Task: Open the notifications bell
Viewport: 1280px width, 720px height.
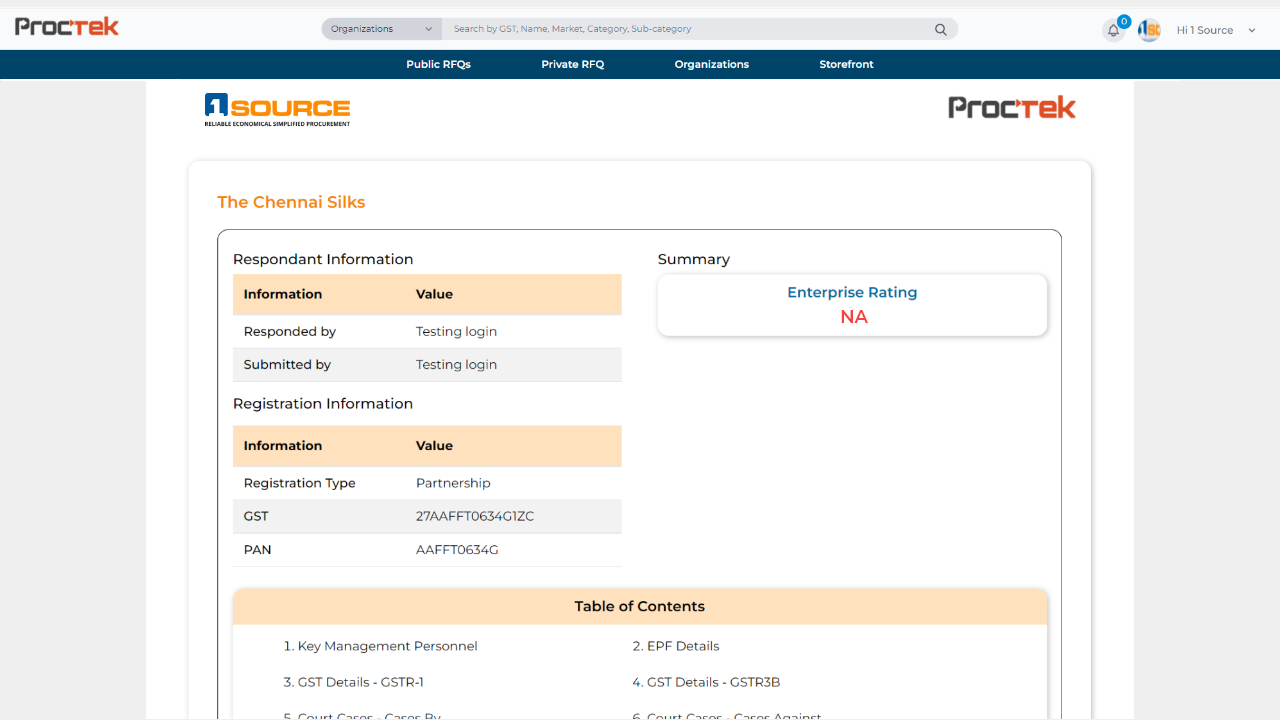Action: 1113,30
